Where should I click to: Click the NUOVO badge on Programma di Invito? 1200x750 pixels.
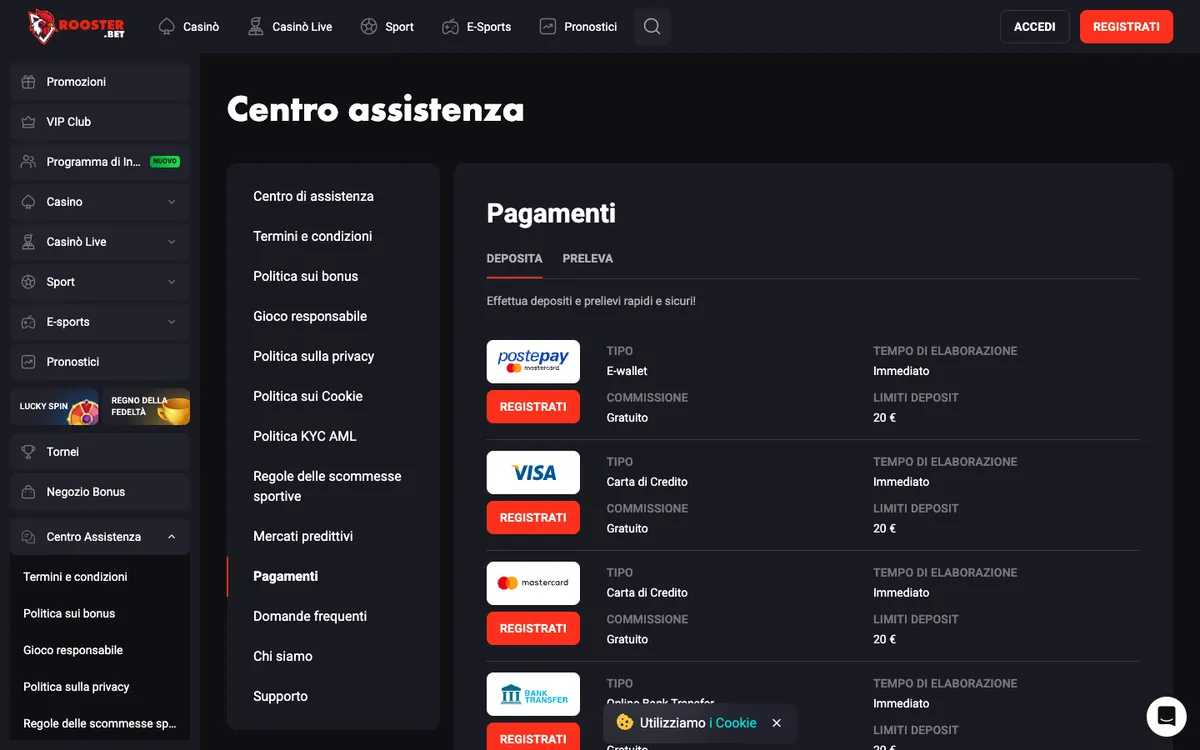coord(165,161)
